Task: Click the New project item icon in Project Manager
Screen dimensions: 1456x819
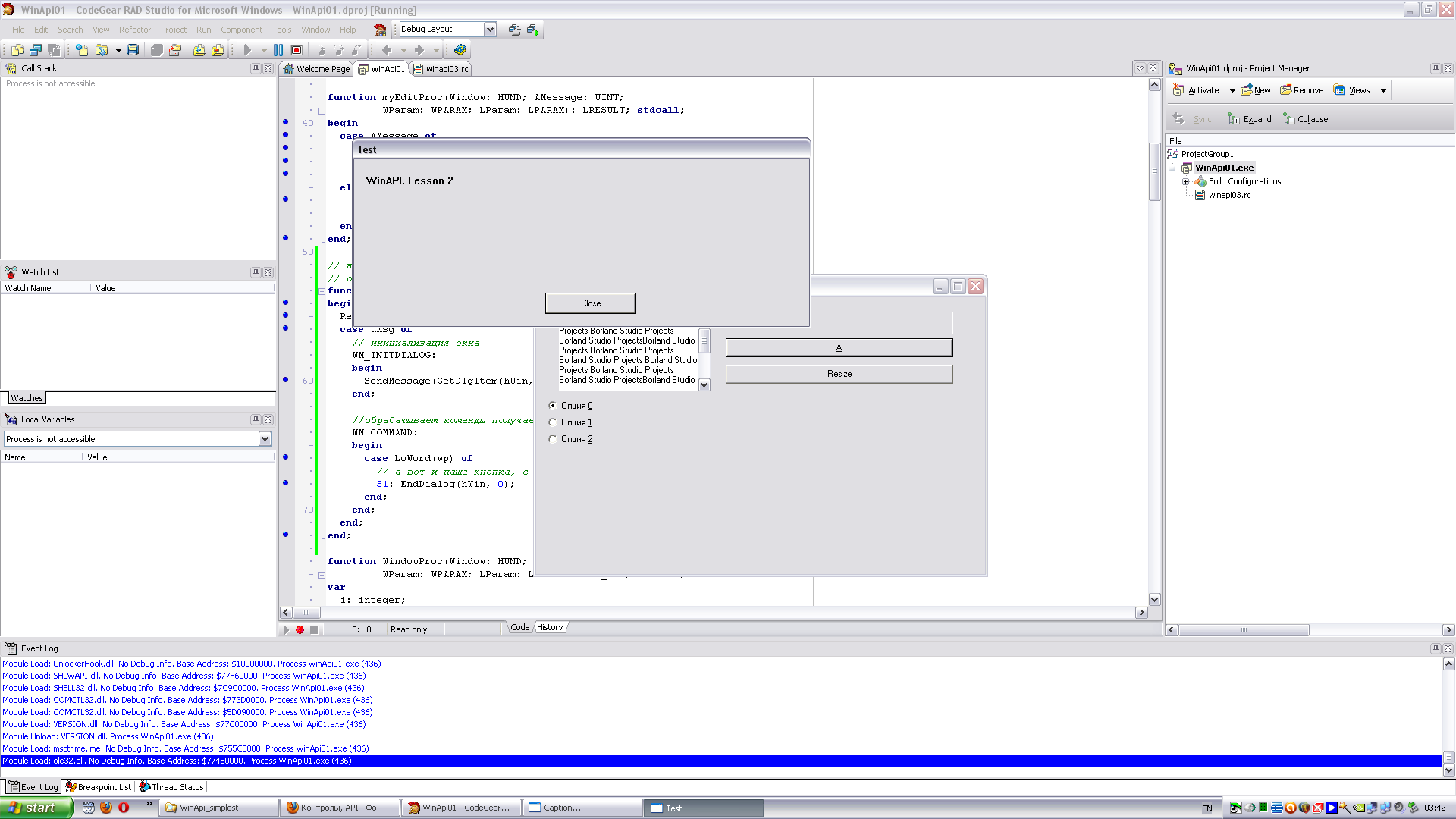Action: coord(1247,90)
